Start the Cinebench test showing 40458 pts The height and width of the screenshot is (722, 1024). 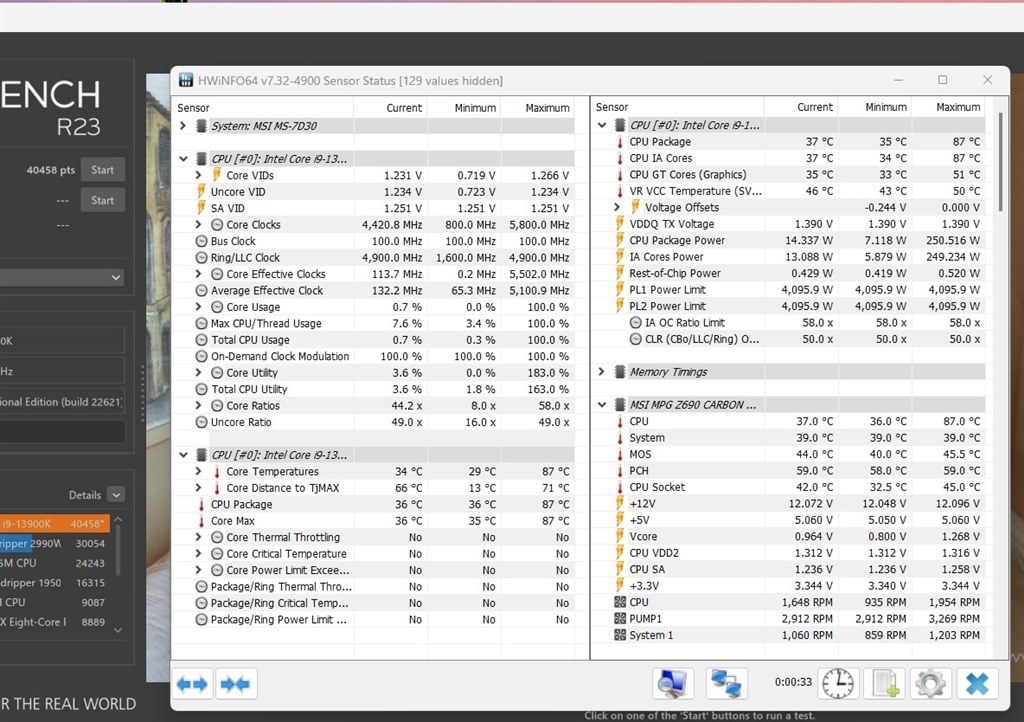(103, 170)
